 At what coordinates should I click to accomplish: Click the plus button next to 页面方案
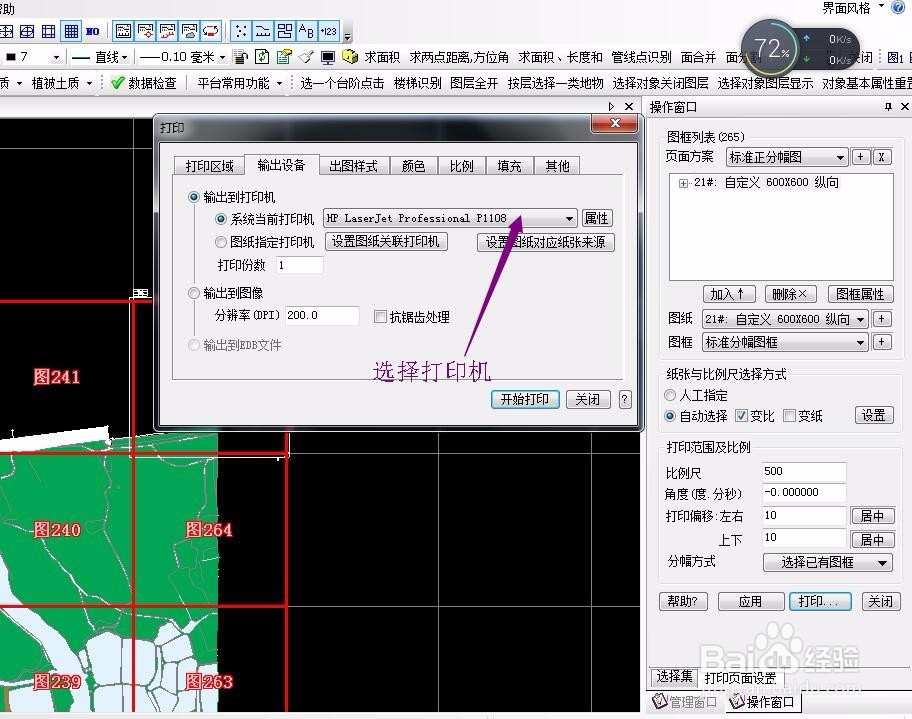861,156
